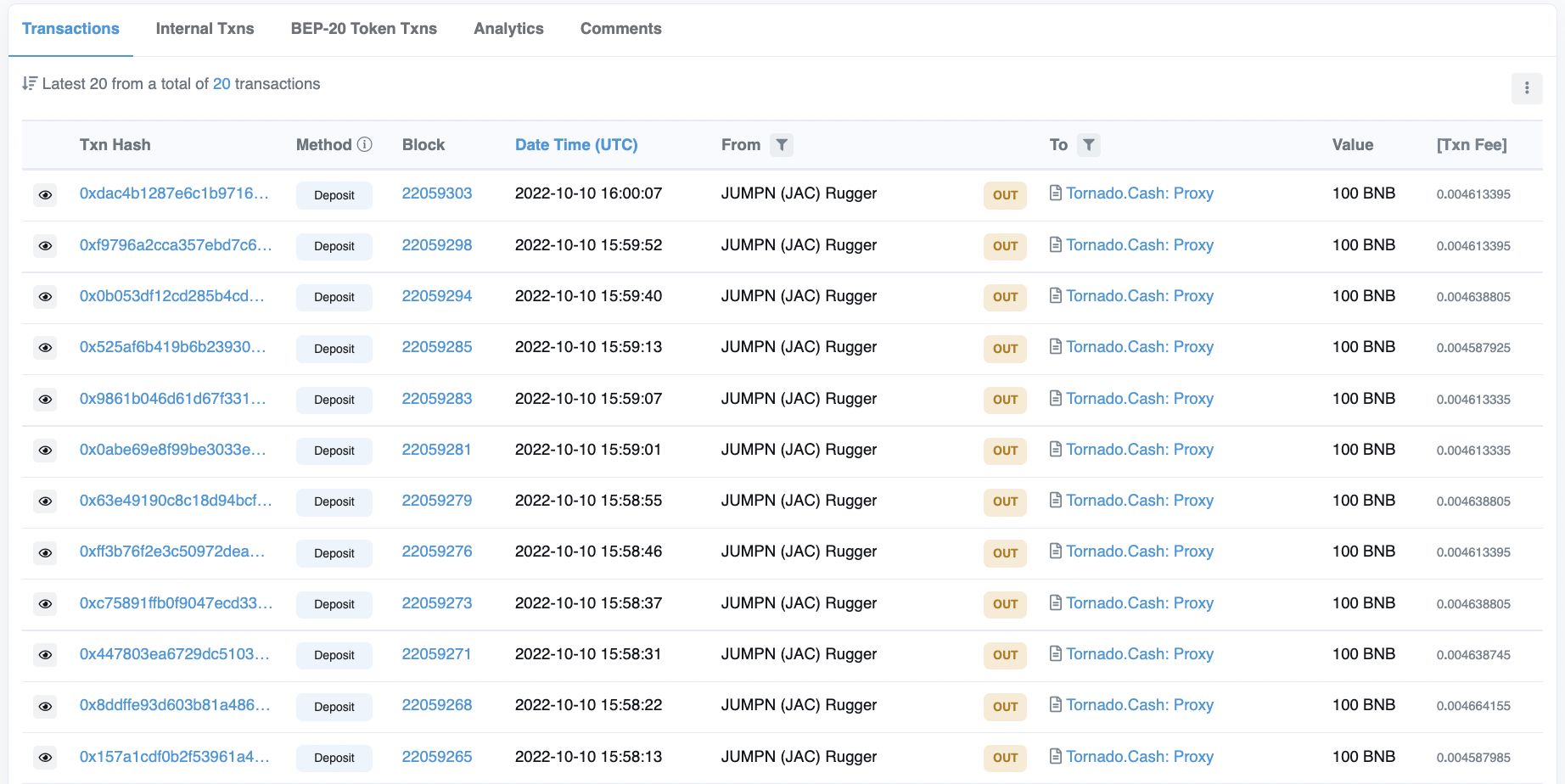This screenshot has height=784, width=1565.
Task: Preview transaction 0xff3b76f2e3c50972dea with eye icon
Action: (46, 553)
